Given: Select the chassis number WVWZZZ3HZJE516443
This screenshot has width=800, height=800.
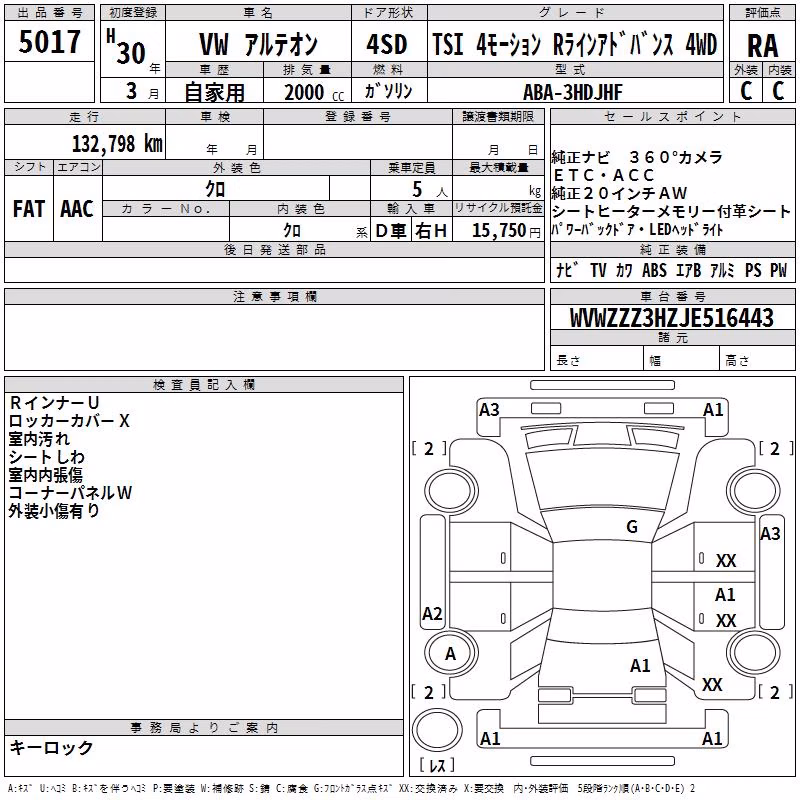Looking at the screenshot, I should 672,318.
